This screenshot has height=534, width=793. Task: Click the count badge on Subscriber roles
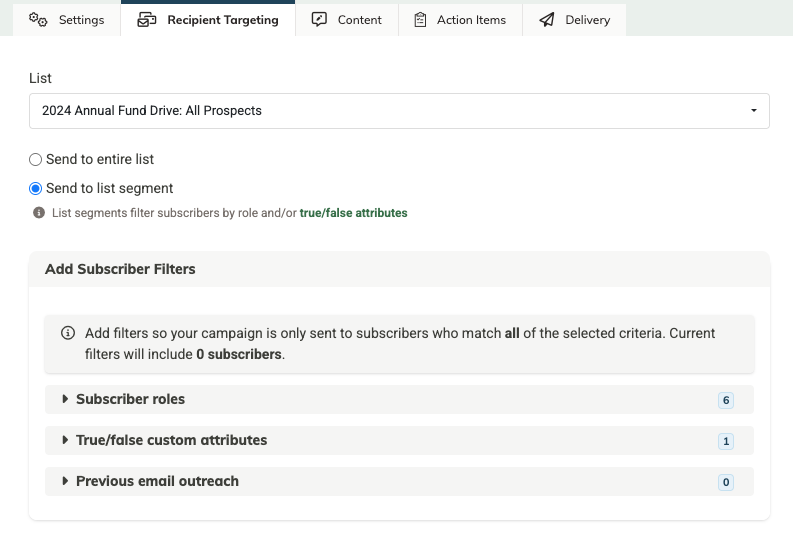726,400
